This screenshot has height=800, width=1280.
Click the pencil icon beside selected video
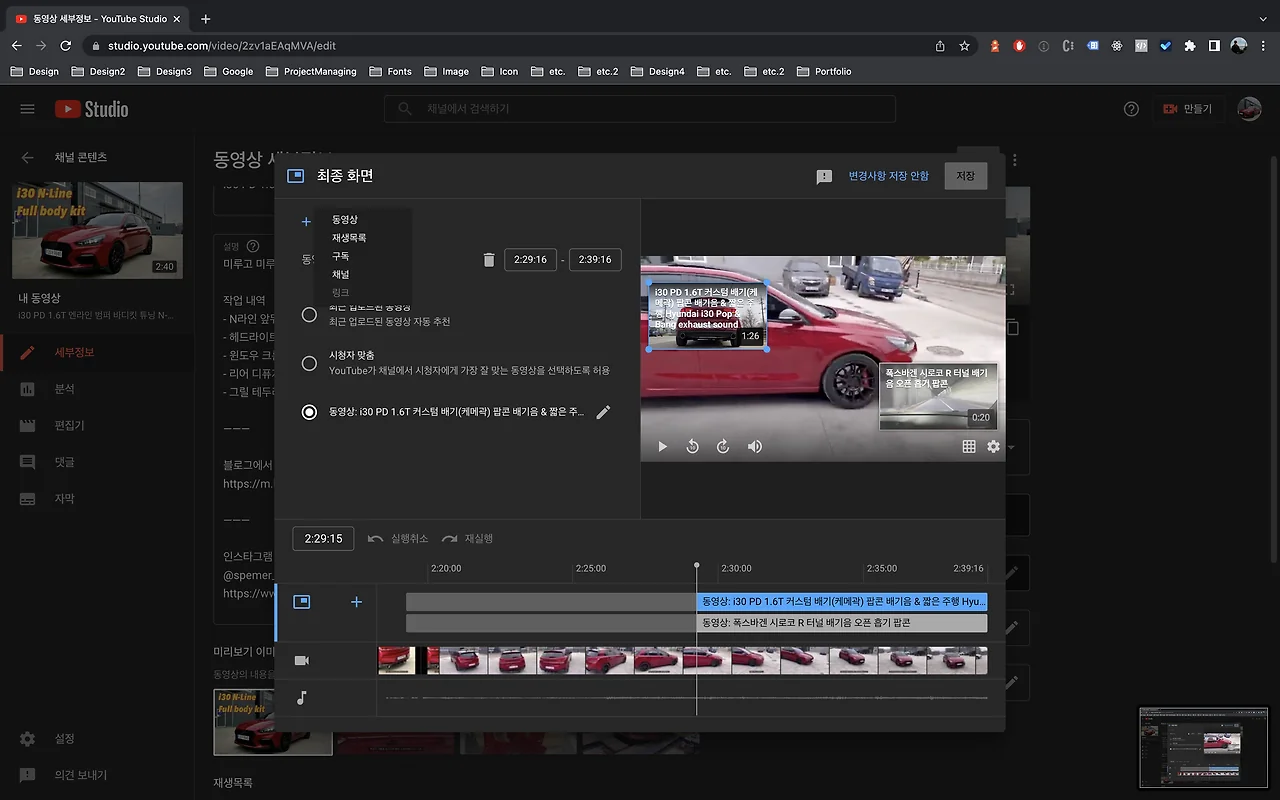tap(603, 412)
